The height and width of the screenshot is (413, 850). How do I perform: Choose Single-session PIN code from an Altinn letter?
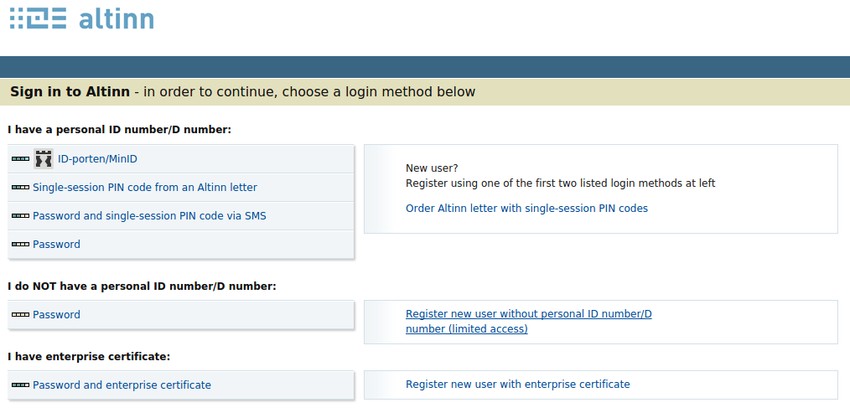(x=145, y=187)
